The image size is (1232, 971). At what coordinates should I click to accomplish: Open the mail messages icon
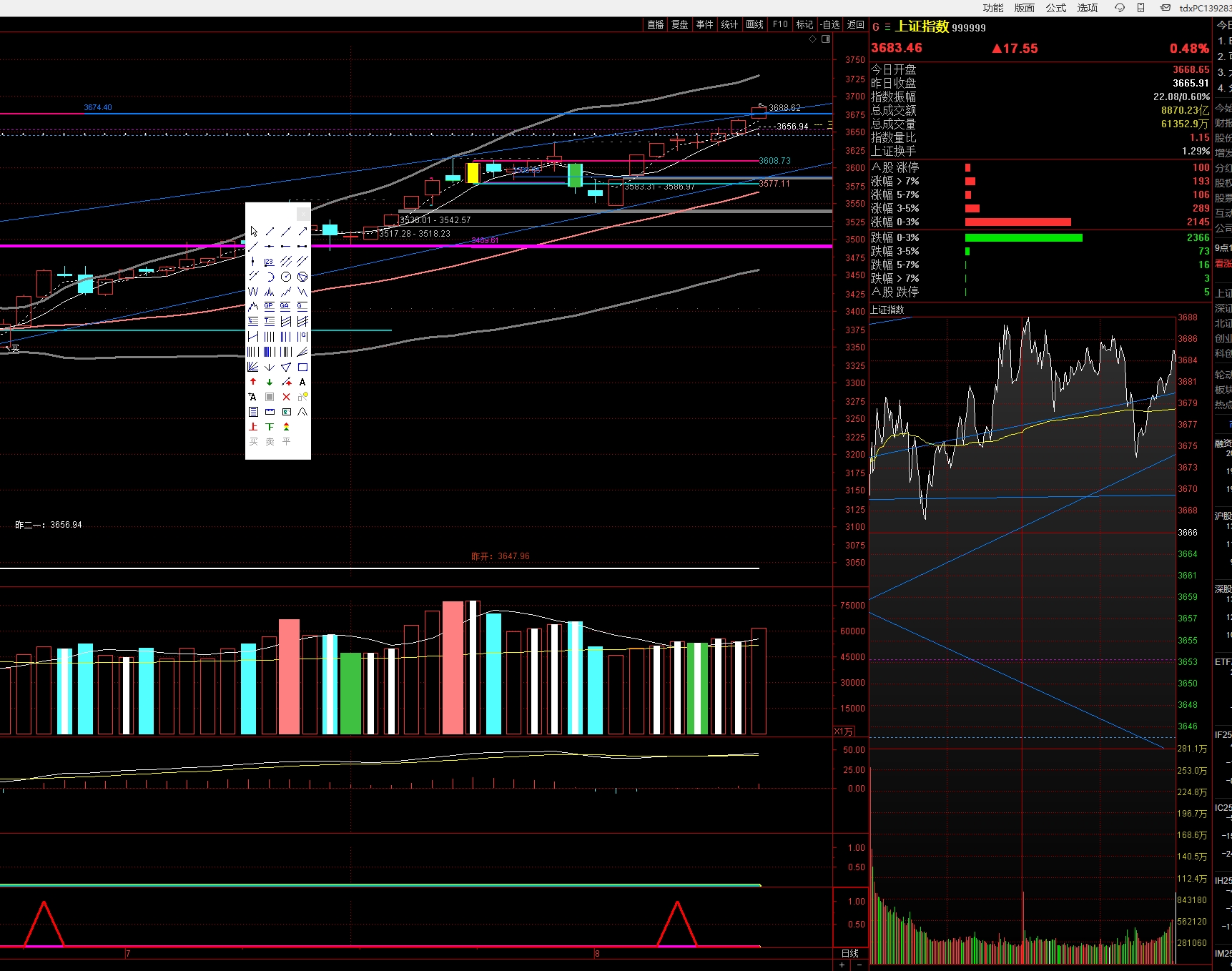[x=1166, y=8]
